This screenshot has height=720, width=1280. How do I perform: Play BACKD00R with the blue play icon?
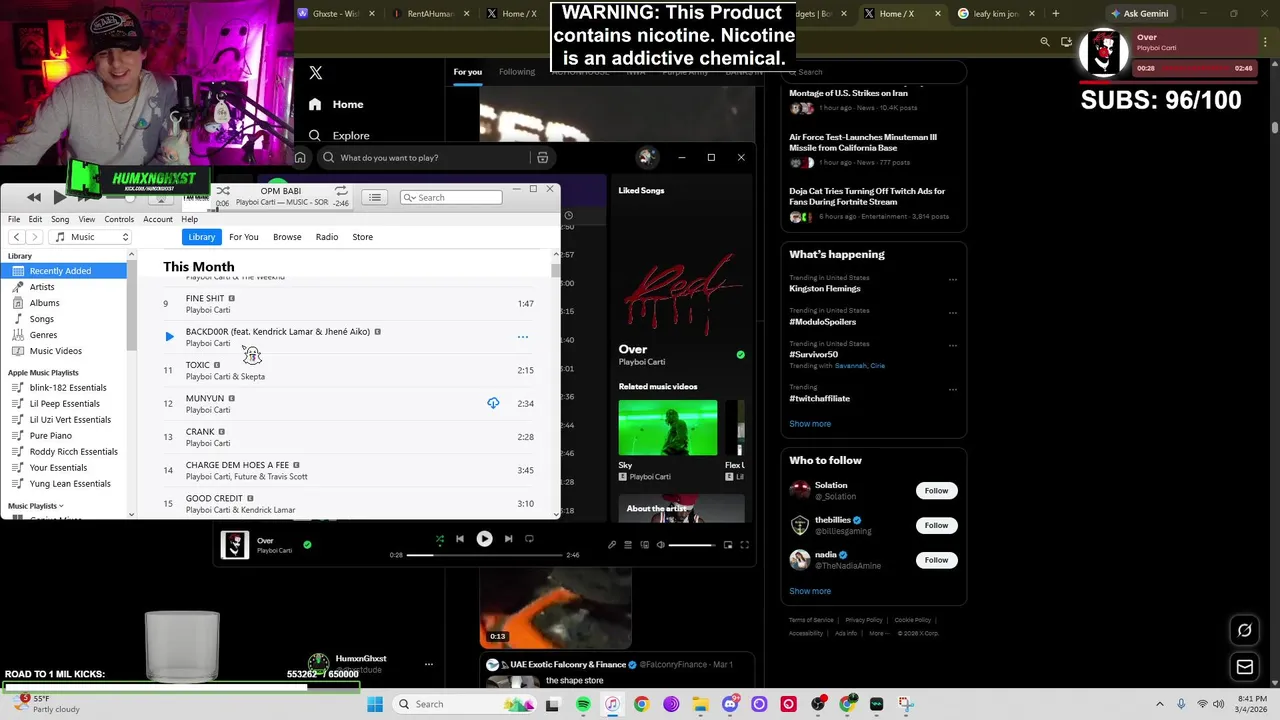pos(169,337)
